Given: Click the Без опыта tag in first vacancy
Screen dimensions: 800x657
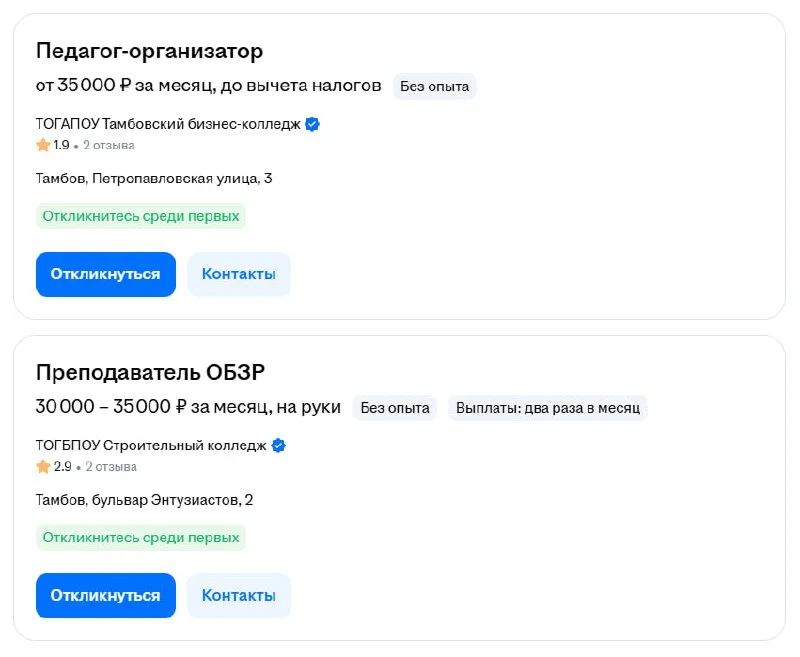Looking at the screenshot, I should click(x=434, y=86).
